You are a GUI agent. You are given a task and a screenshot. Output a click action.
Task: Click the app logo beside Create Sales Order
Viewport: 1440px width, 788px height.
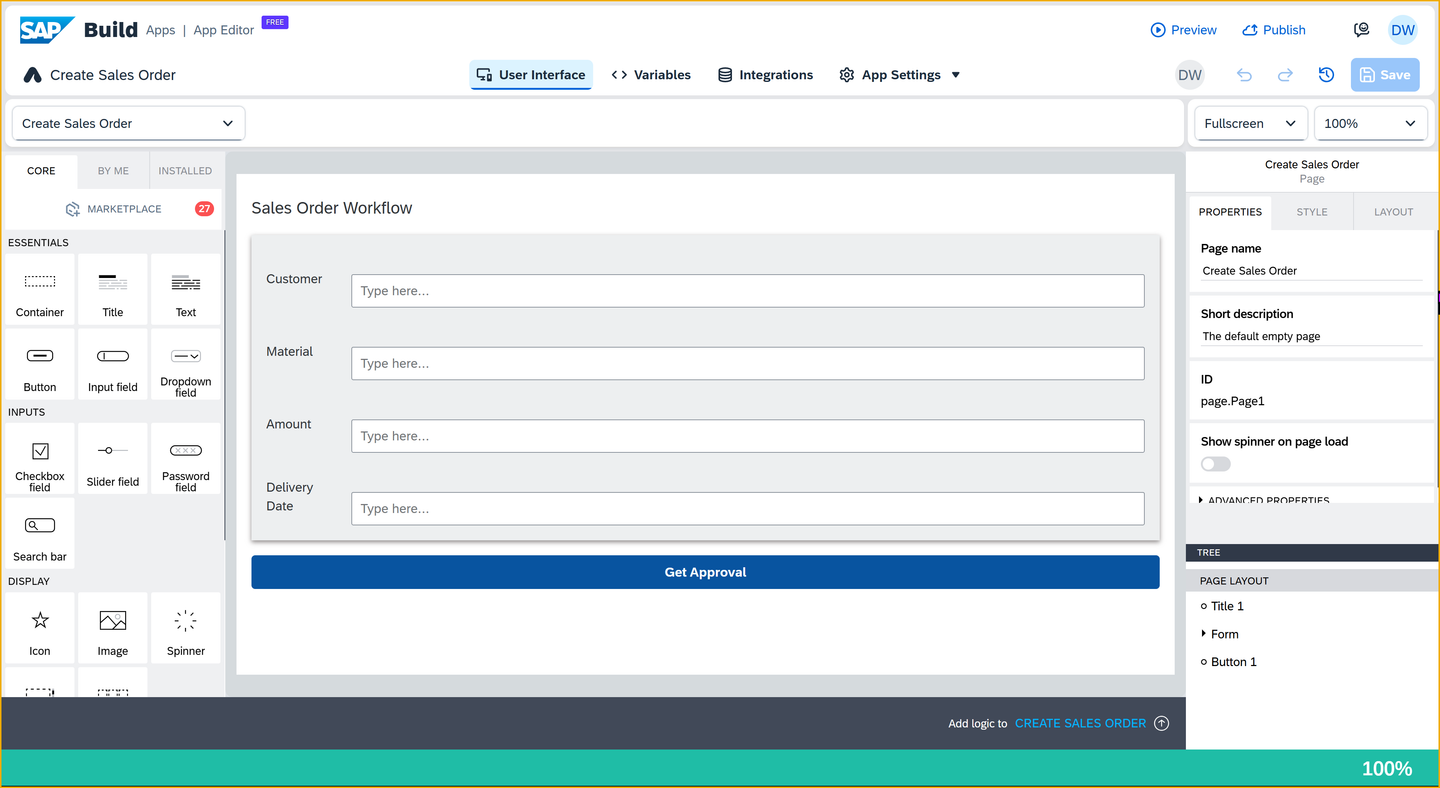coord(33,75)
